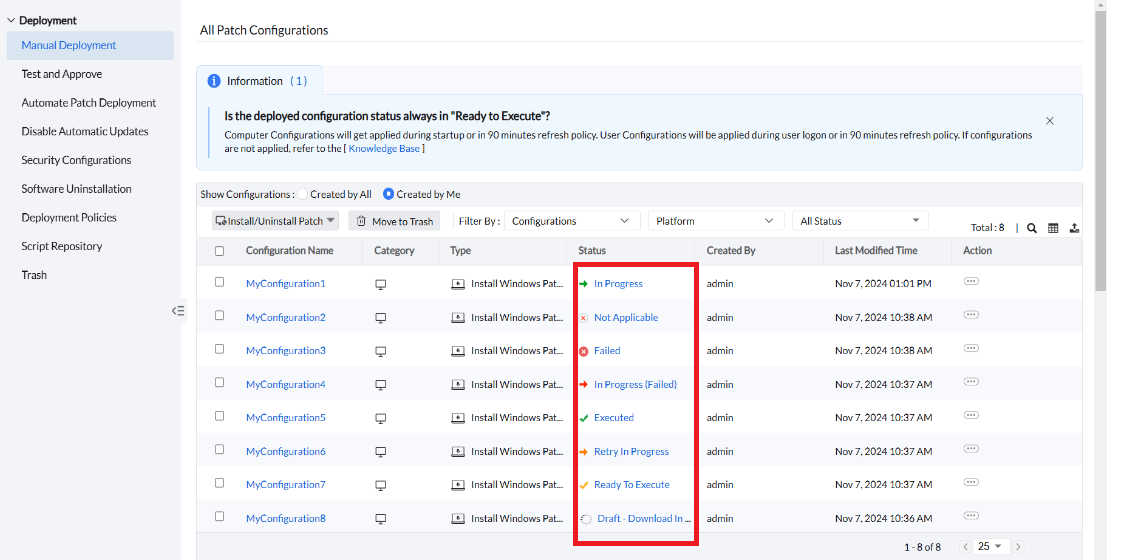Screen dimensions: 1122x560
Task: Tick the checkbox for MyConfiguration2
Action: [x=220, y=315]
